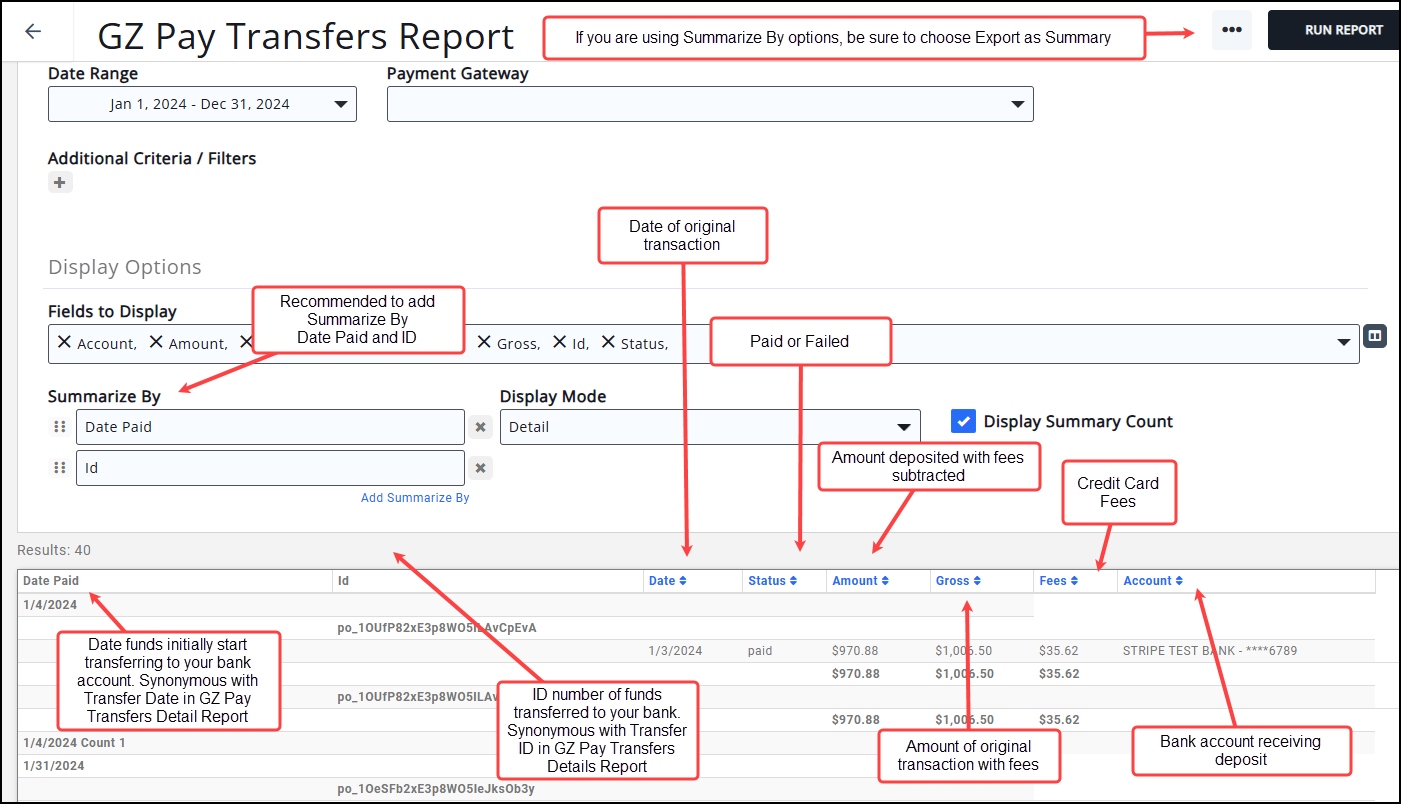Click the drag handle beside Id field
1401x804 pixels.
(x=59, y=468)
